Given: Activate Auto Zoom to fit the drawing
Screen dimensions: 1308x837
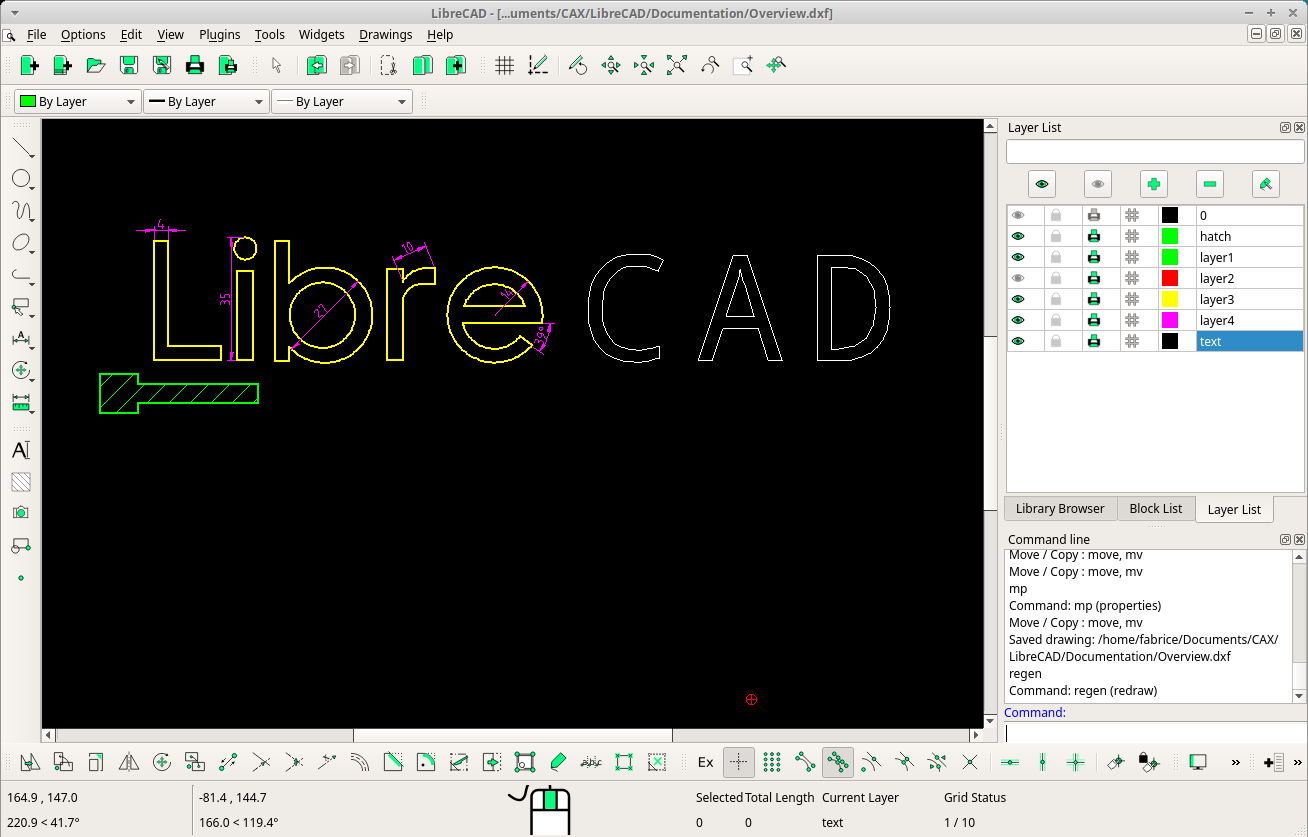Looking at the screenshot, I should [x=677, y=65].
